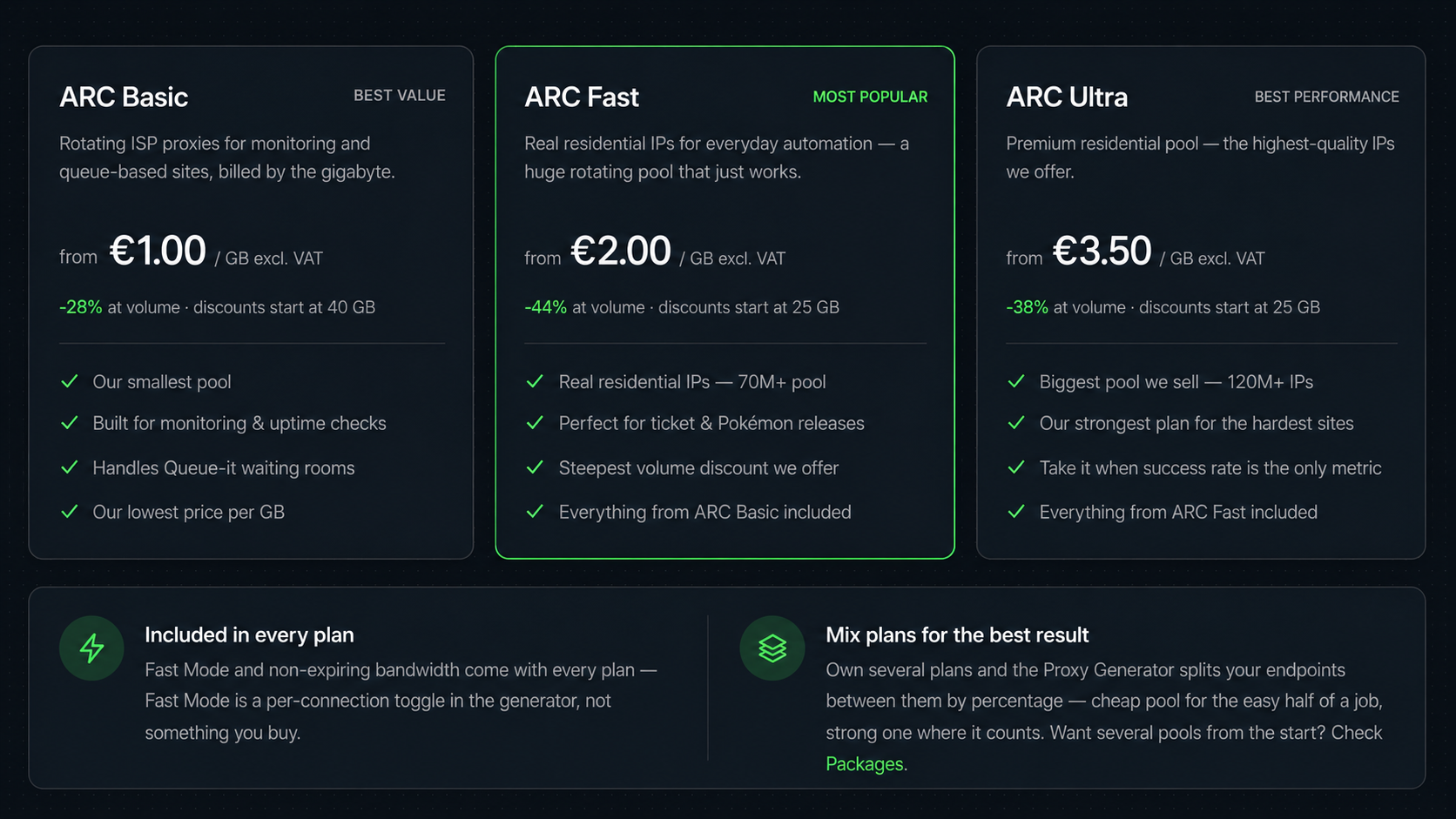1456x819 pixels.
Task: Click the lightning bolt Fast Mode icon
Action: click(x=91, y=648)
